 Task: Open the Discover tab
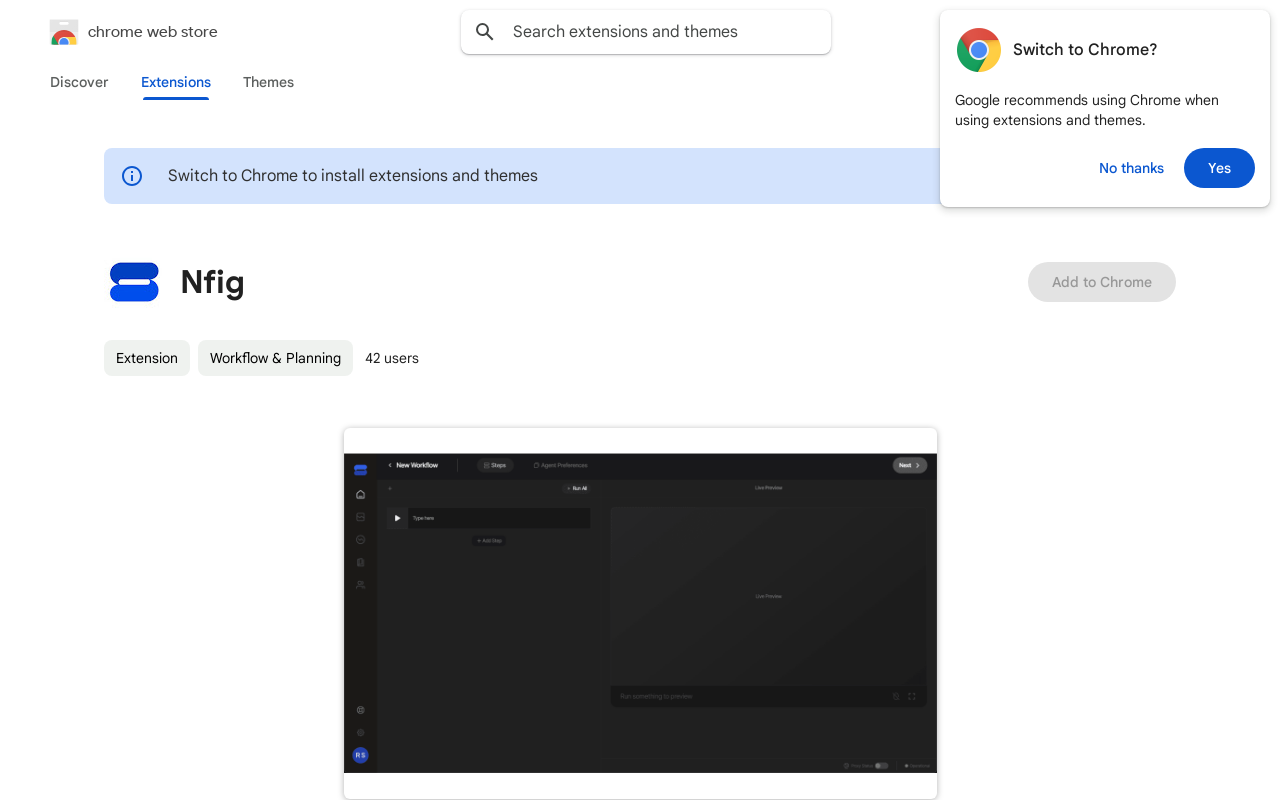click(x=79, y=82)
